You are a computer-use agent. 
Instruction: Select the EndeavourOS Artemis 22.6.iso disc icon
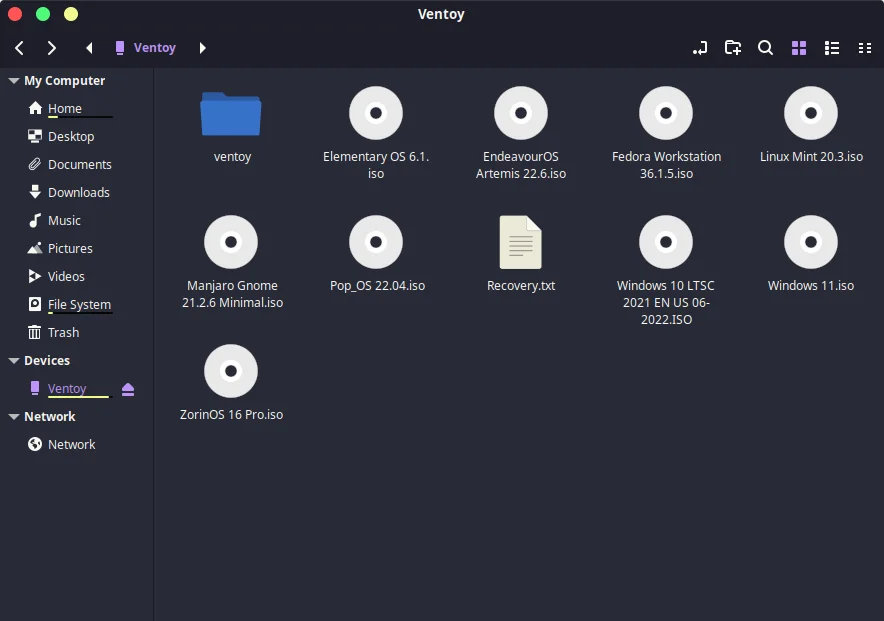[521, 113]
